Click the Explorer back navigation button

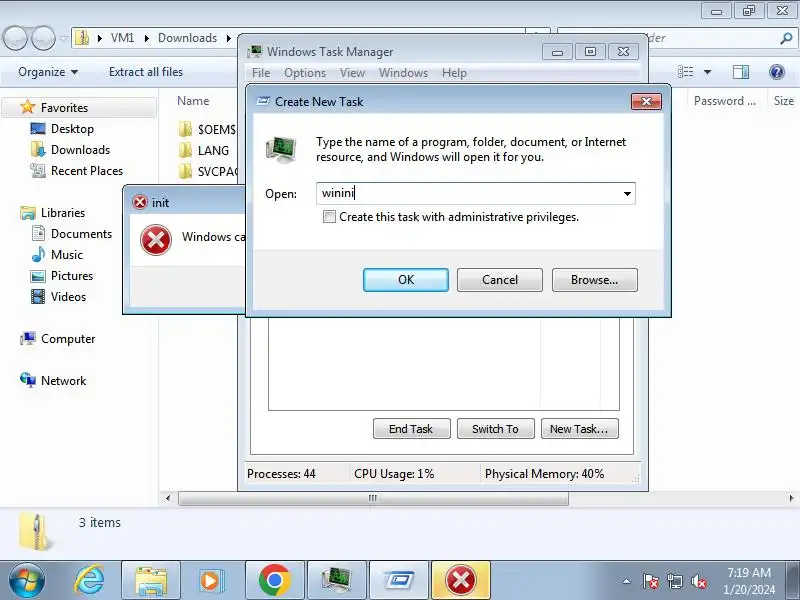[x=15, y=38]
